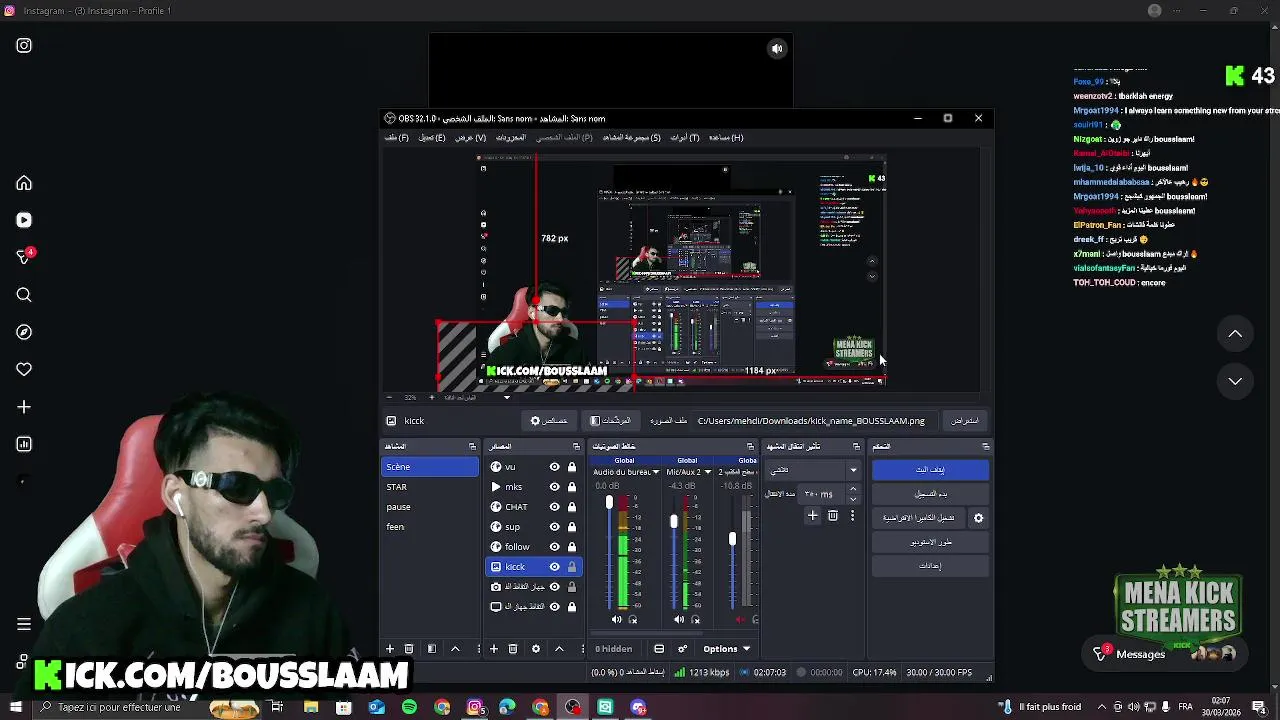The height and width of the screenshot is (720, 1280).
Task: Open Spotify from the Windows taskbar
Action: [x=409, y=708]
